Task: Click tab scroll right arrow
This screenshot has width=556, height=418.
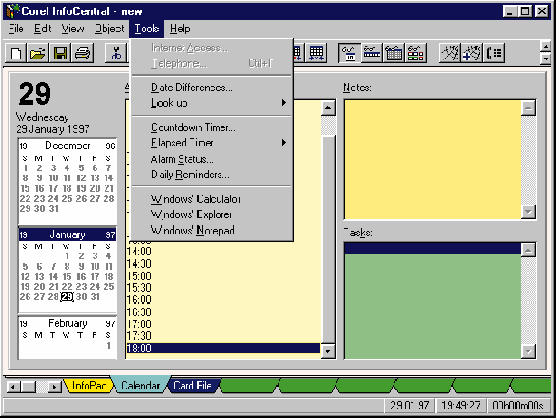Action: point(54,386)
